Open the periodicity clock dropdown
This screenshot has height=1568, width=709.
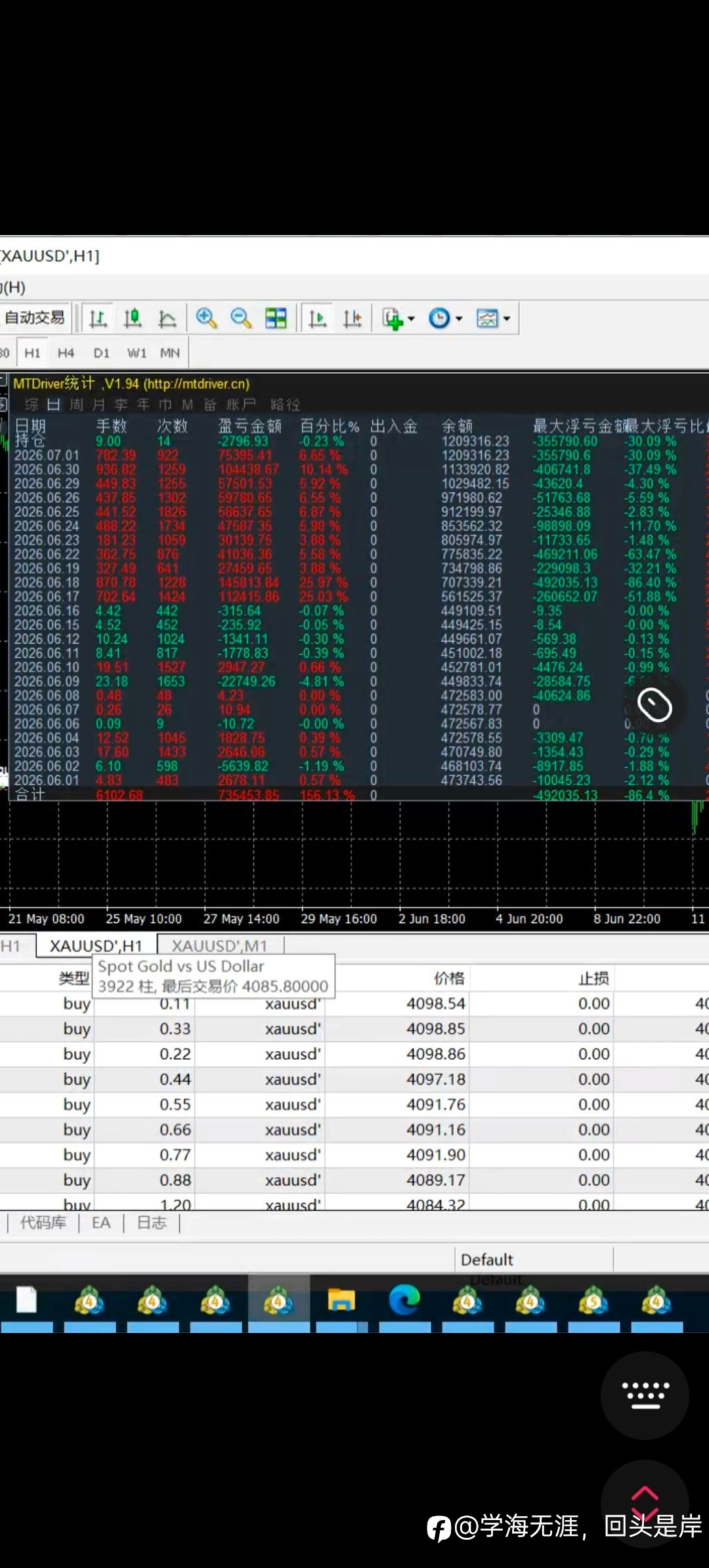446,319
